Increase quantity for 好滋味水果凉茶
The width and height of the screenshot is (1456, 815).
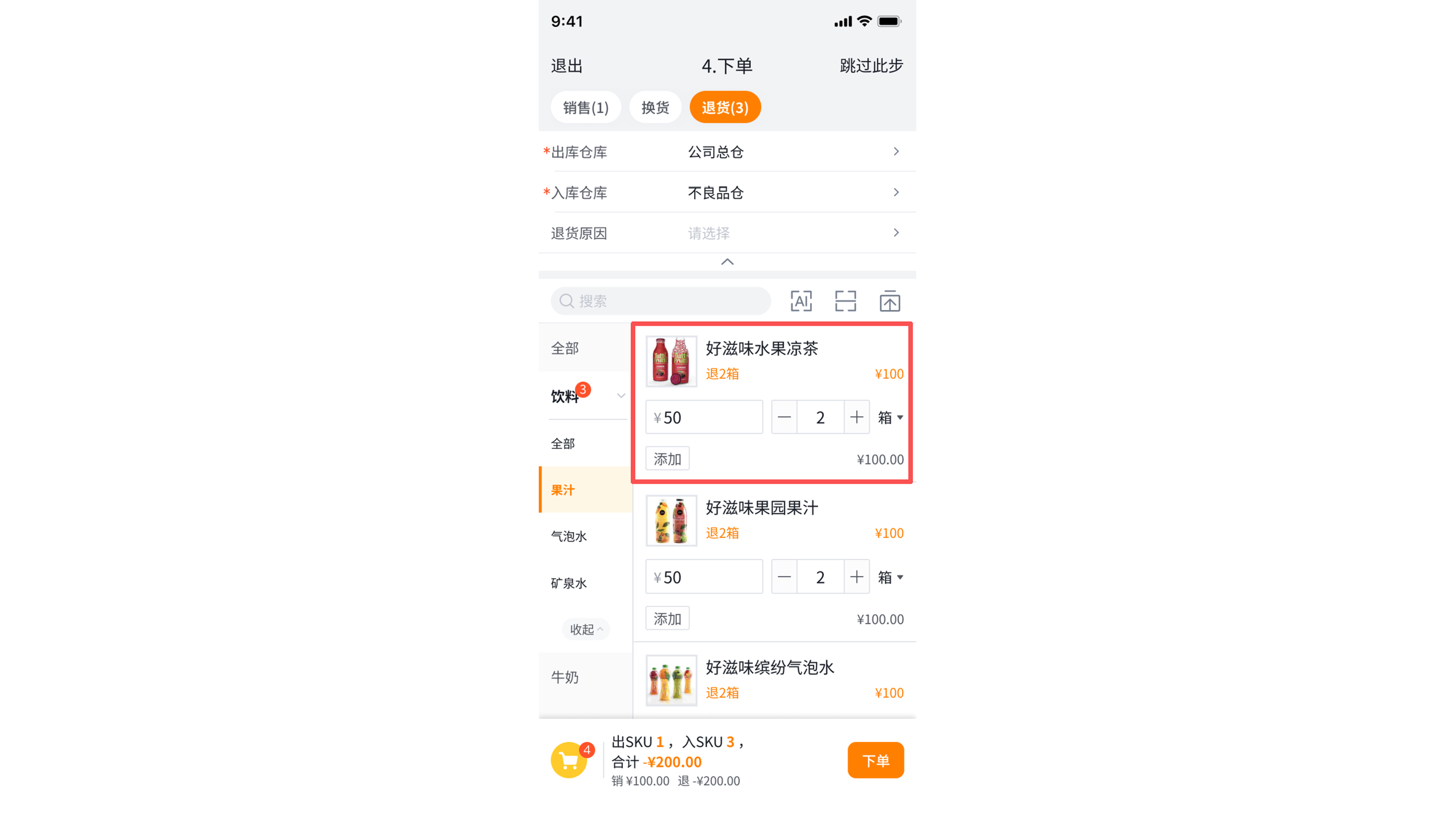point(857,417)
